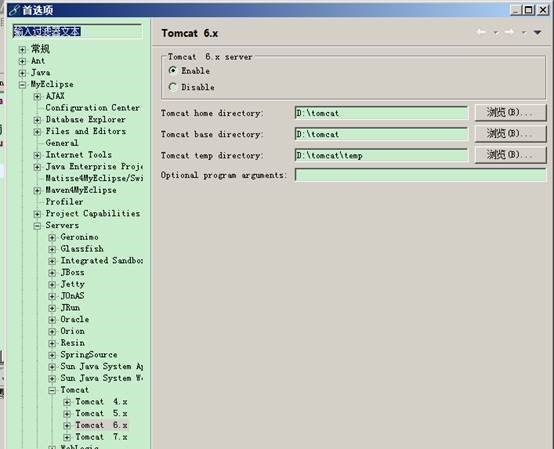554x449 pixels.
Task: Expand the Glassfish server node
Action: point(52,249)
